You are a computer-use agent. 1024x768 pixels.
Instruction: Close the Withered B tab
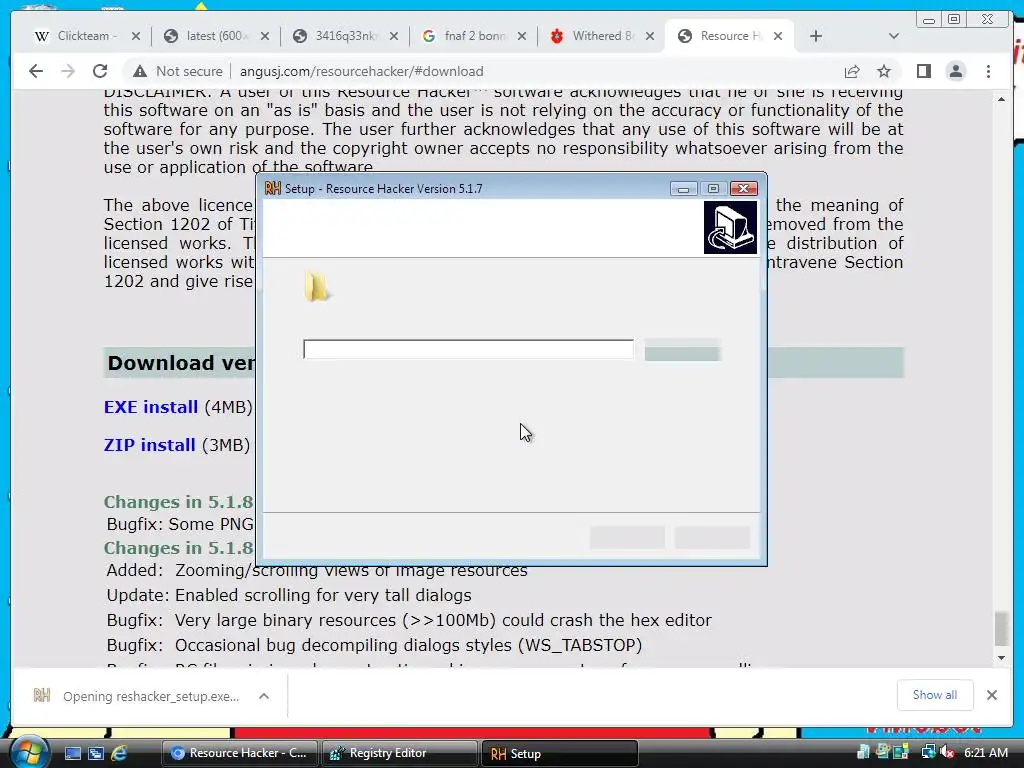tap(650, 36)
